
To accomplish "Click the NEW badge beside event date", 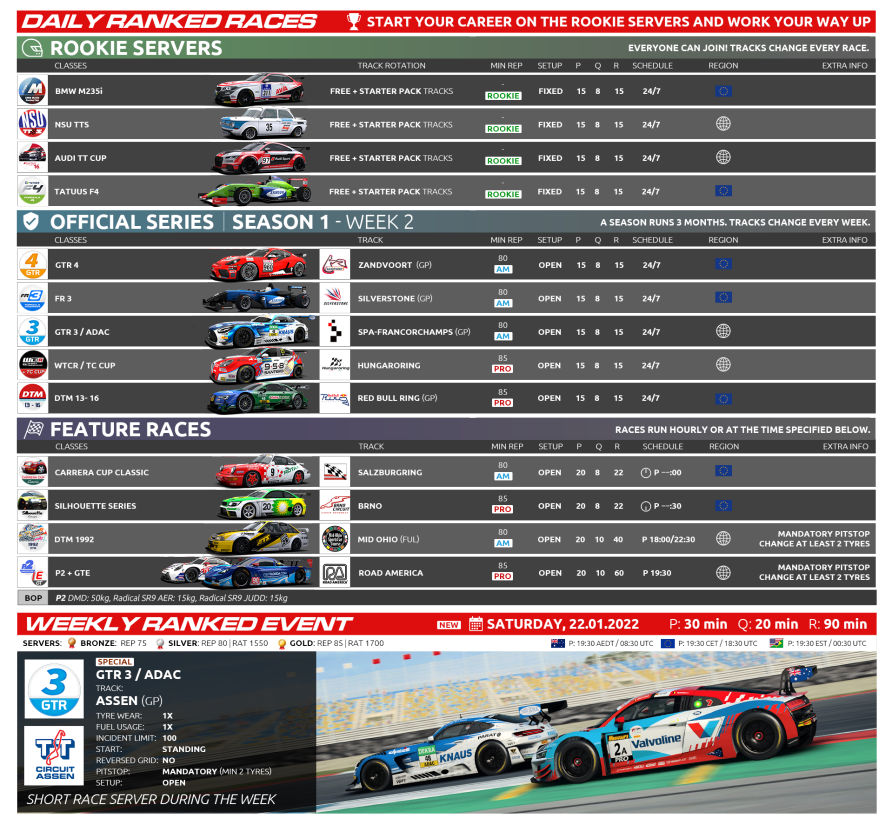I will tap(449, 625).
